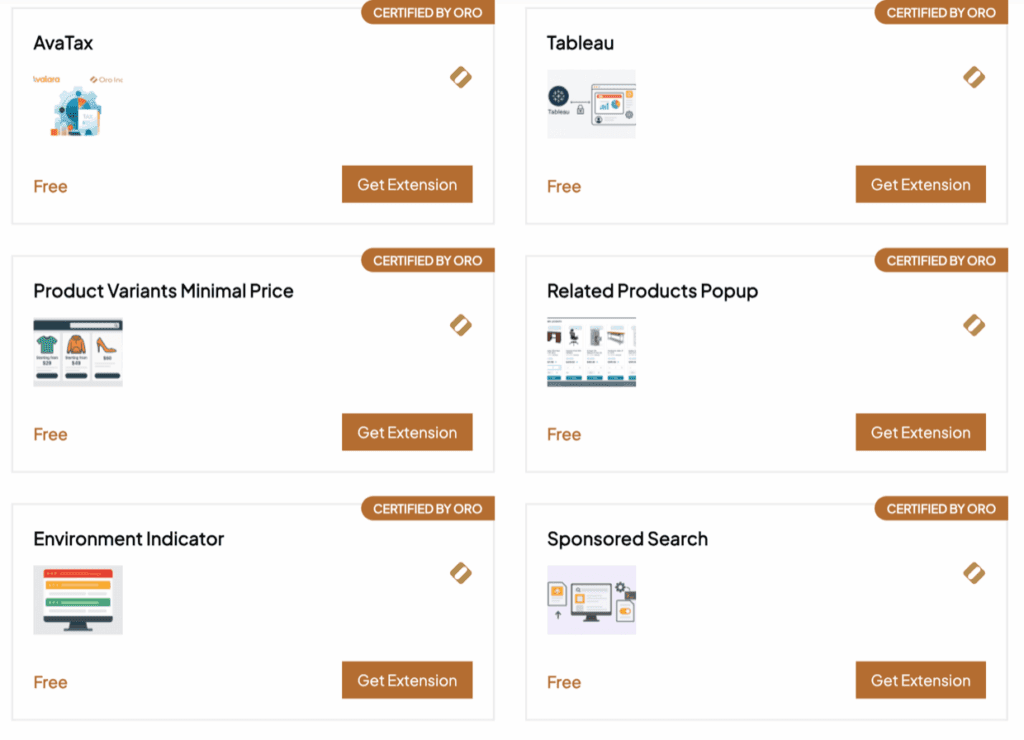
Task: Click Get Extension for Tableau
Action: pyautogui.click(x=920, y=184)
